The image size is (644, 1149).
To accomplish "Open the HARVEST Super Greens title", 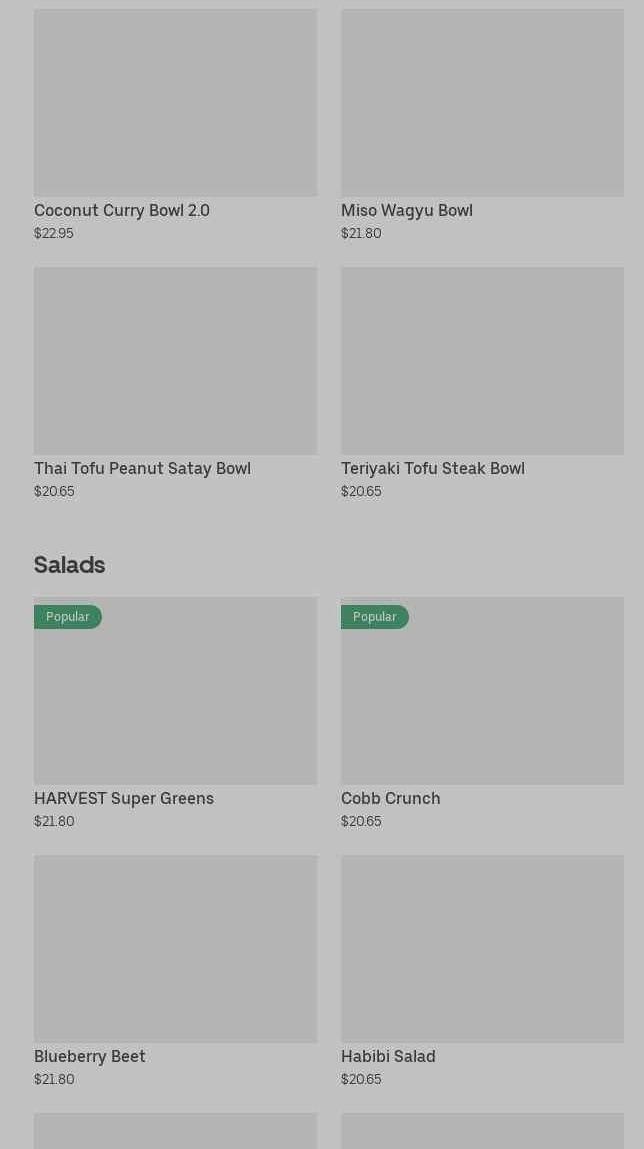I will pyautogui.click(x=124, y=798).
